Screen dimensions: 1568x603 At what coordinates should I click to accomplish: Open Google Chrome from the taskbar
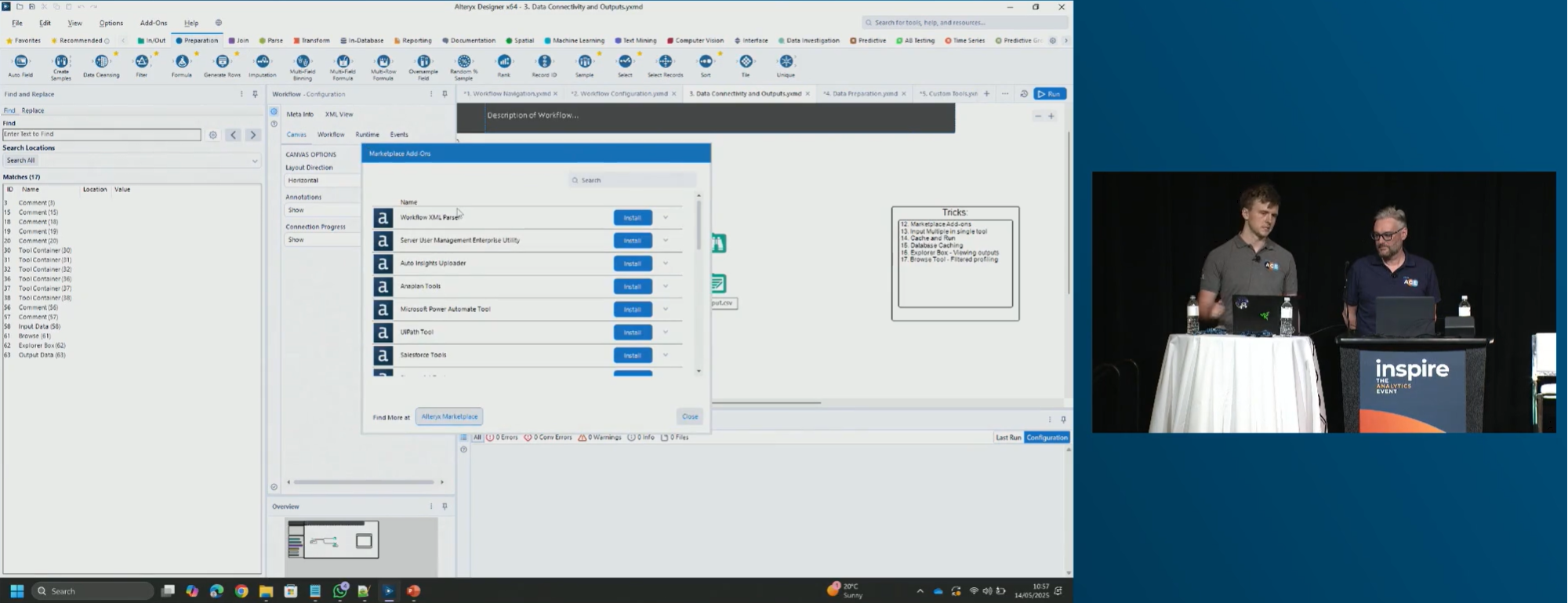click(241, 591)
